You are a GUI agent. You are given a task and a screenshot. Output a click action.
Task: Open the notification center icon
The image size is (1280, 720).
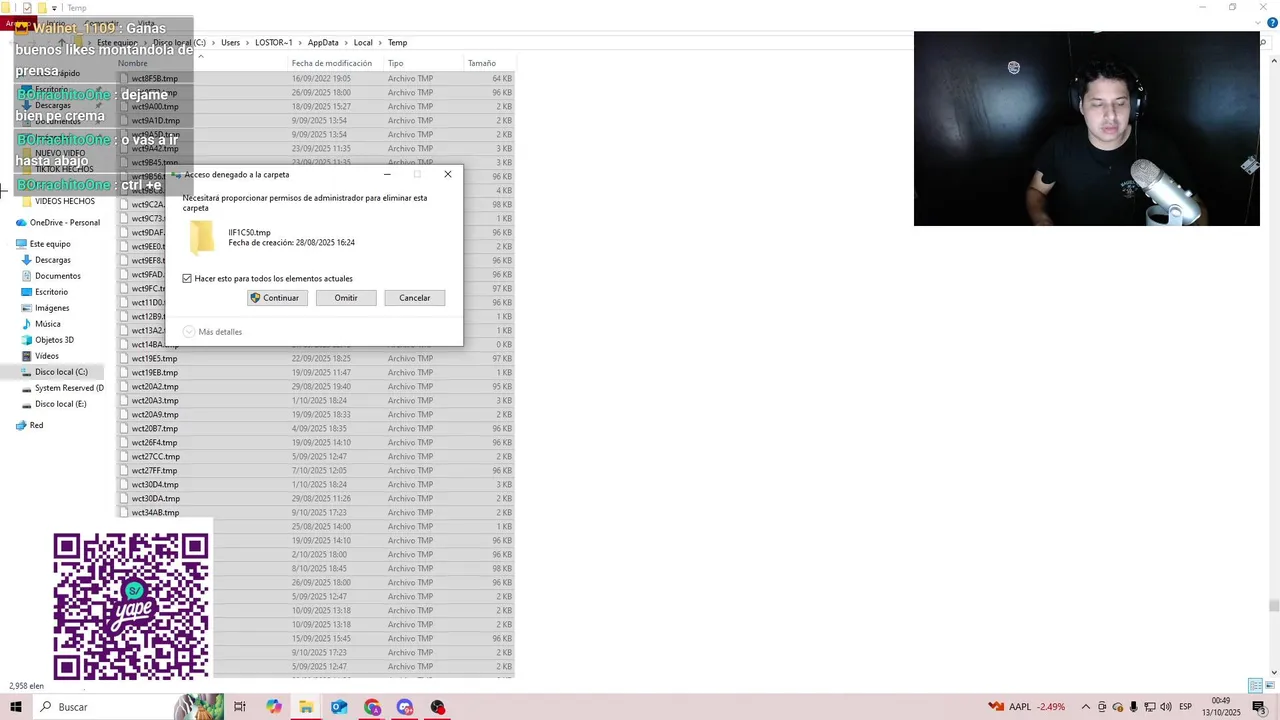(1259, 707)
